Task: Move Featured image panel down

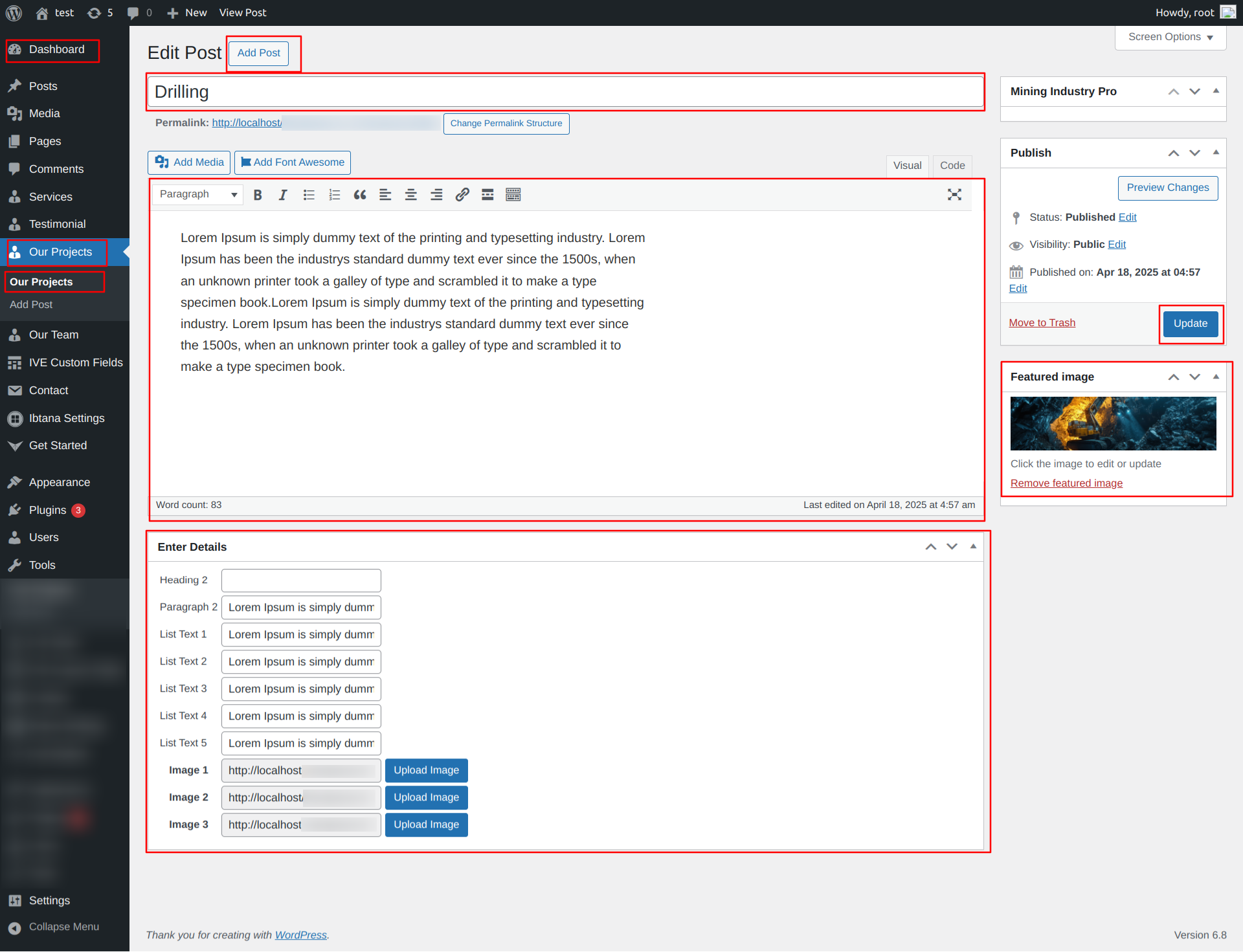Action: click(1195, 377)
